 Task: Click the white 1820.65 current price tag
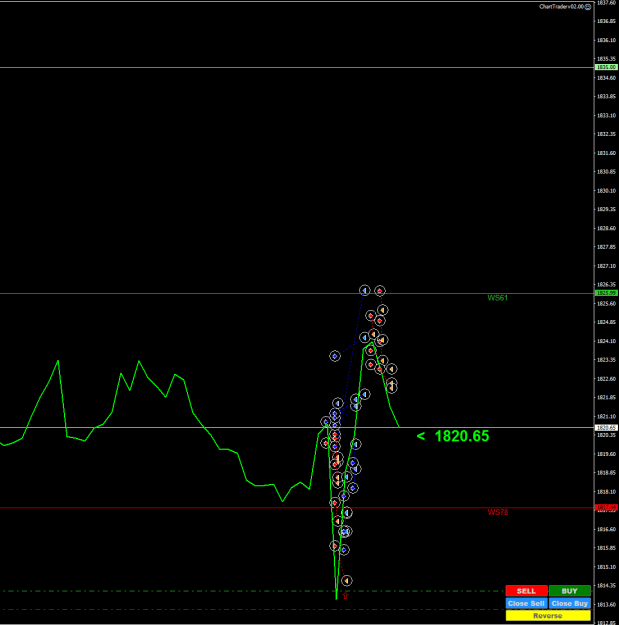point(606,427)
